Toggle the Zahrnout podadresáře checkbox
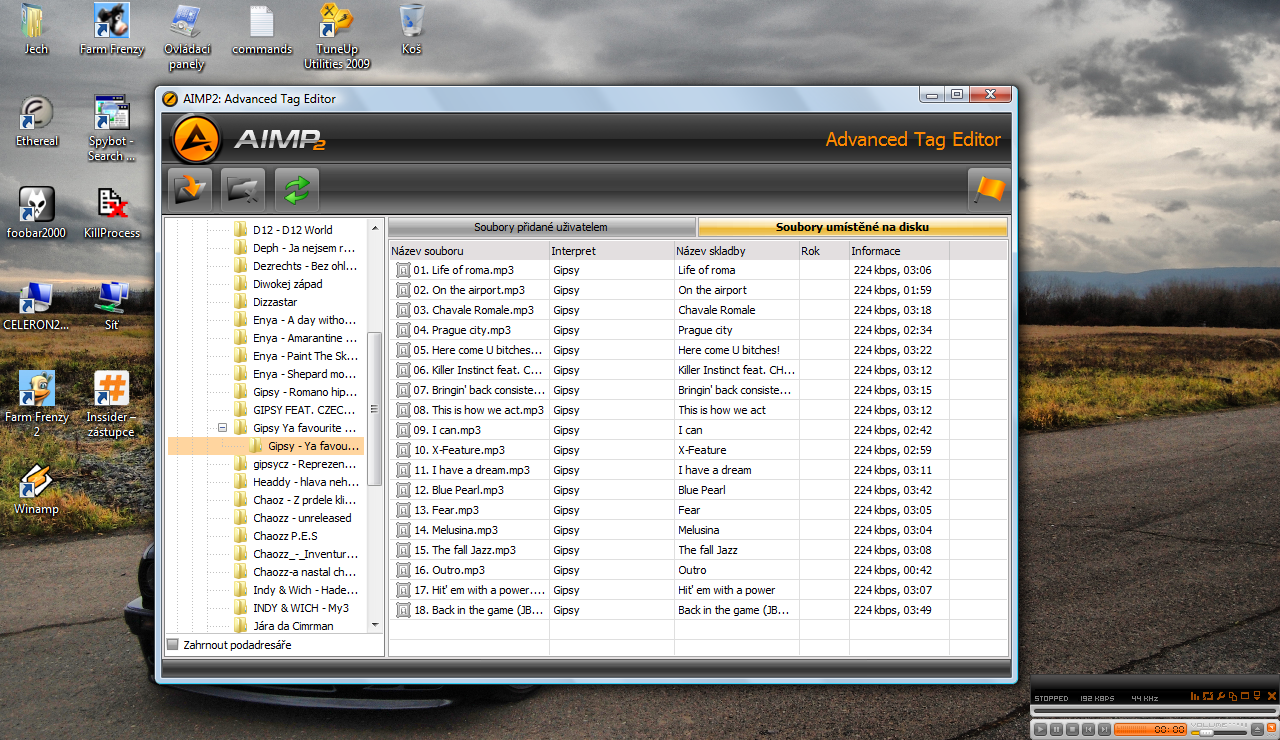 pyautogui.click(x=173, y=645)
